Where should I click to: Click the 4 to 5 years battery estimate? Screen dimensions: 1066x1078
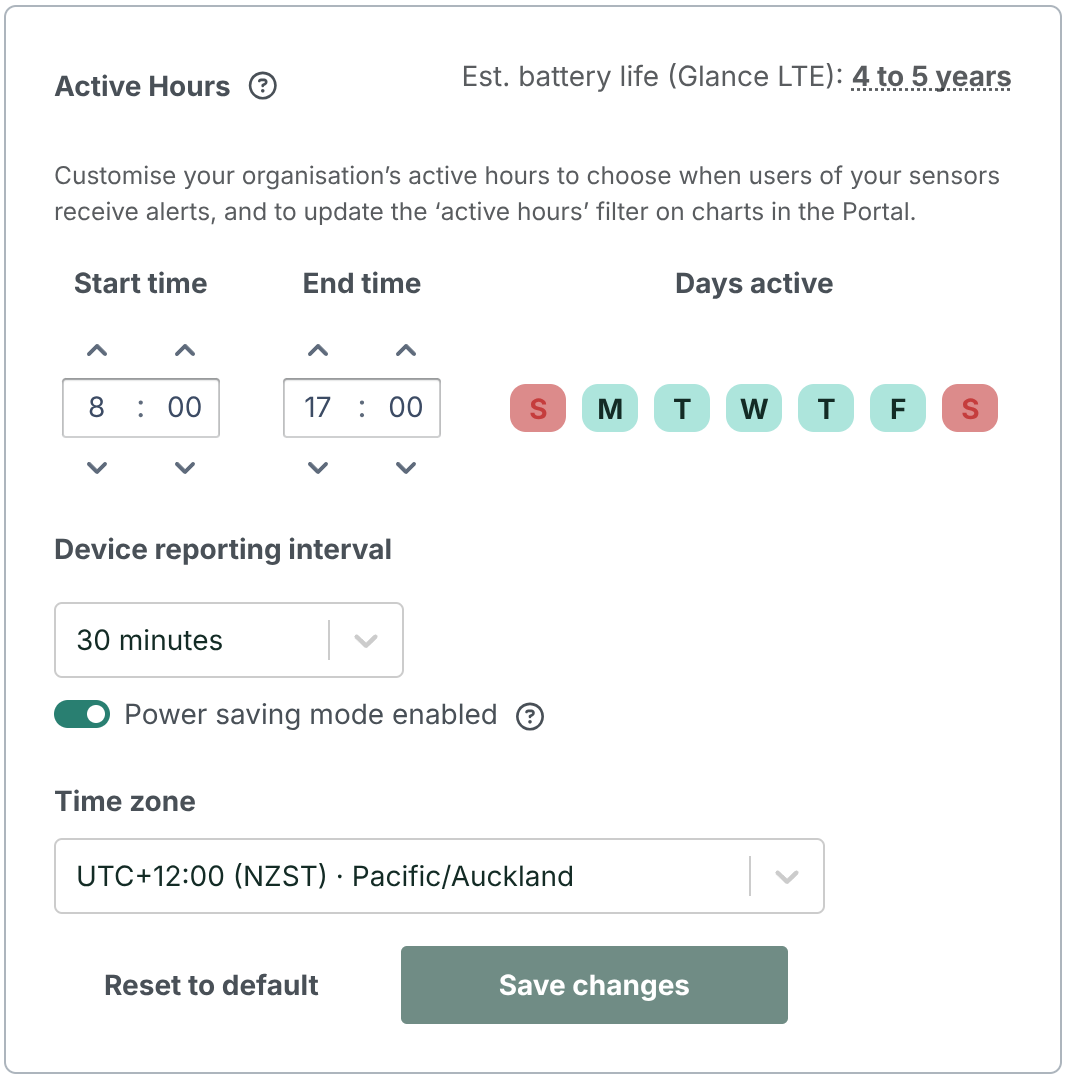930,76
